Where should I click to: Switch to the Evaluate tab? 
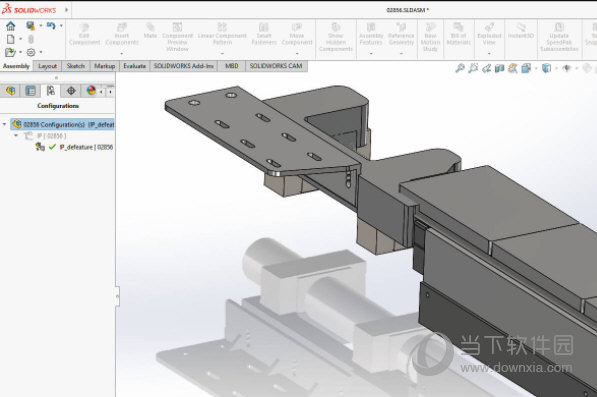tap(134, 66)
